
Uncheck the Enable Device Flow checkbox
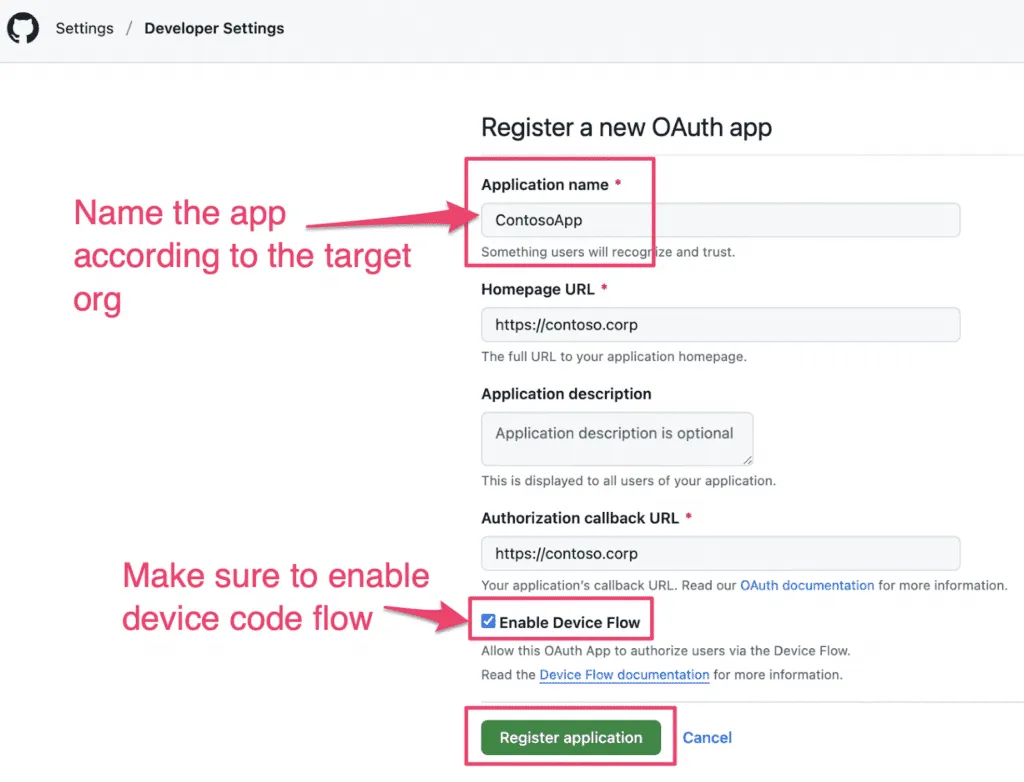click(x=488, y=621)
